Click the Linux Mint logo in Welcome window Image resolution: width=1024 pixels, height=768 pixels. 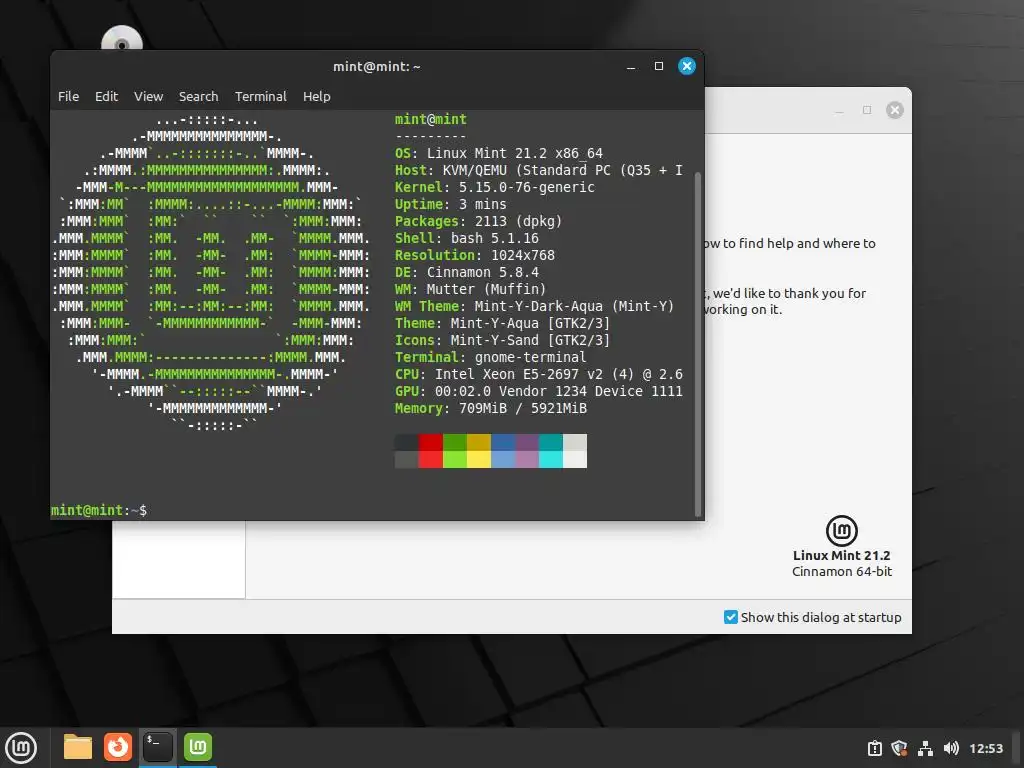pos(842,531)
